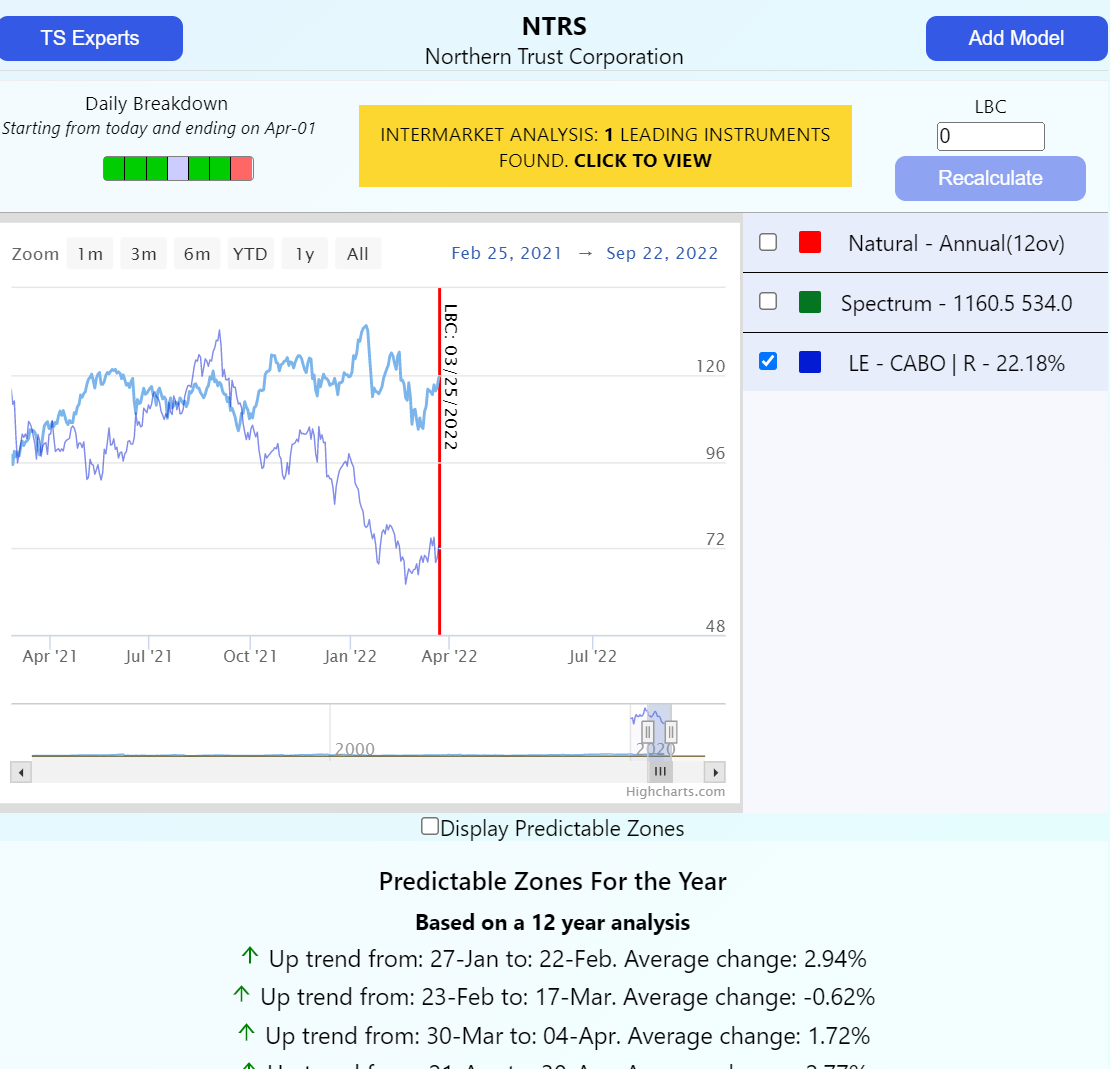
Task: Click inside the LBC input field
Action: click(989, 136)
